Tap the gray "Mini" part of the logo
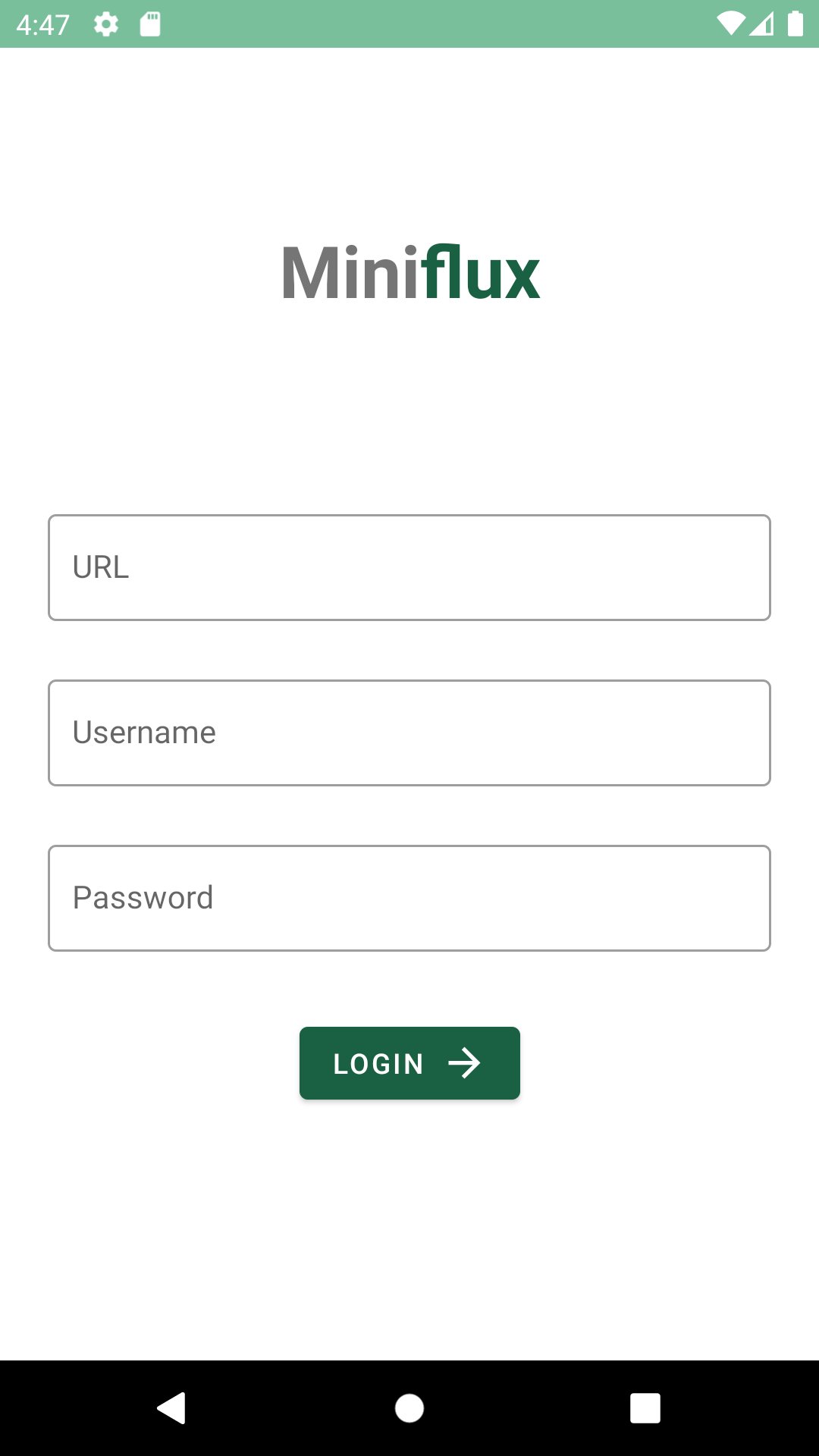 point(349,273)
